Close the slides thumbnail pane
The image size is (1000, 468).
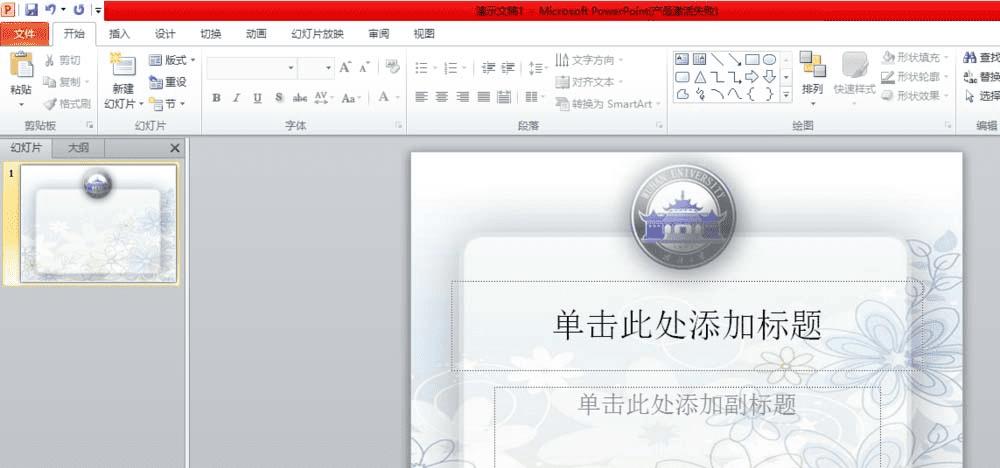click(x=175, y=148)
